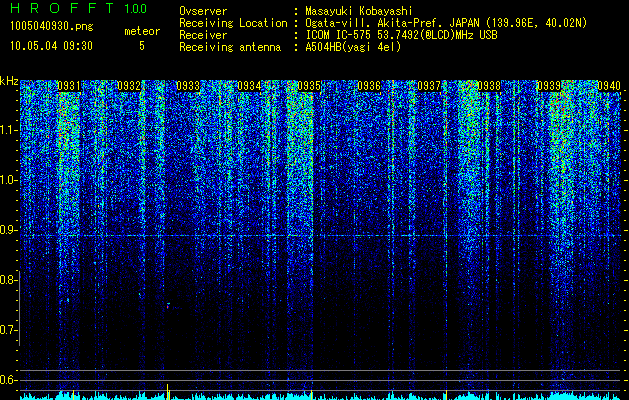Click the 0933 time marker
This screenshot has height=400, width=629.
point(188,86)
